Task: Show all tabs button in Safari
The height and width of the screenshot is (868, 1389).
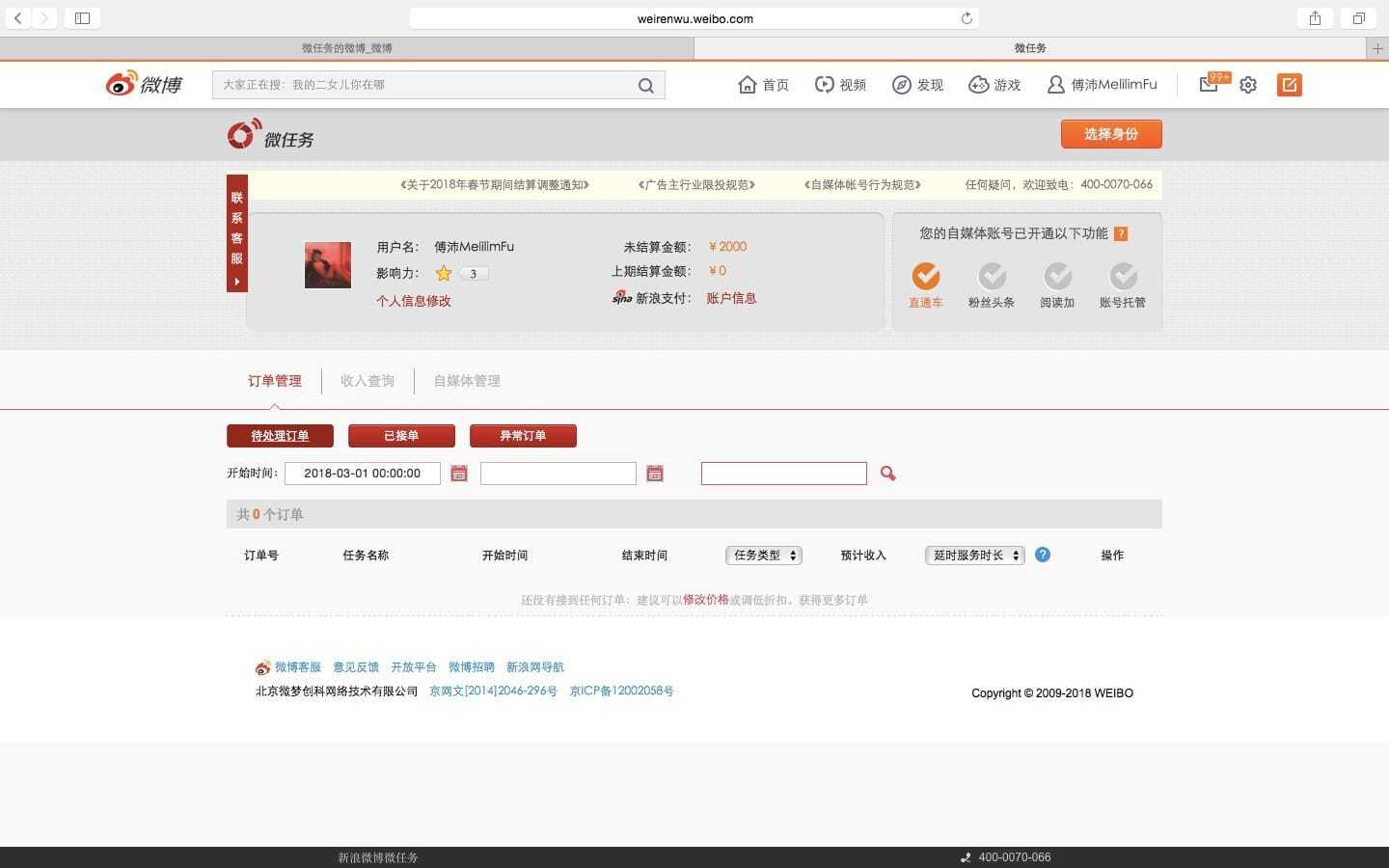Action: (x=1358, y=18)
